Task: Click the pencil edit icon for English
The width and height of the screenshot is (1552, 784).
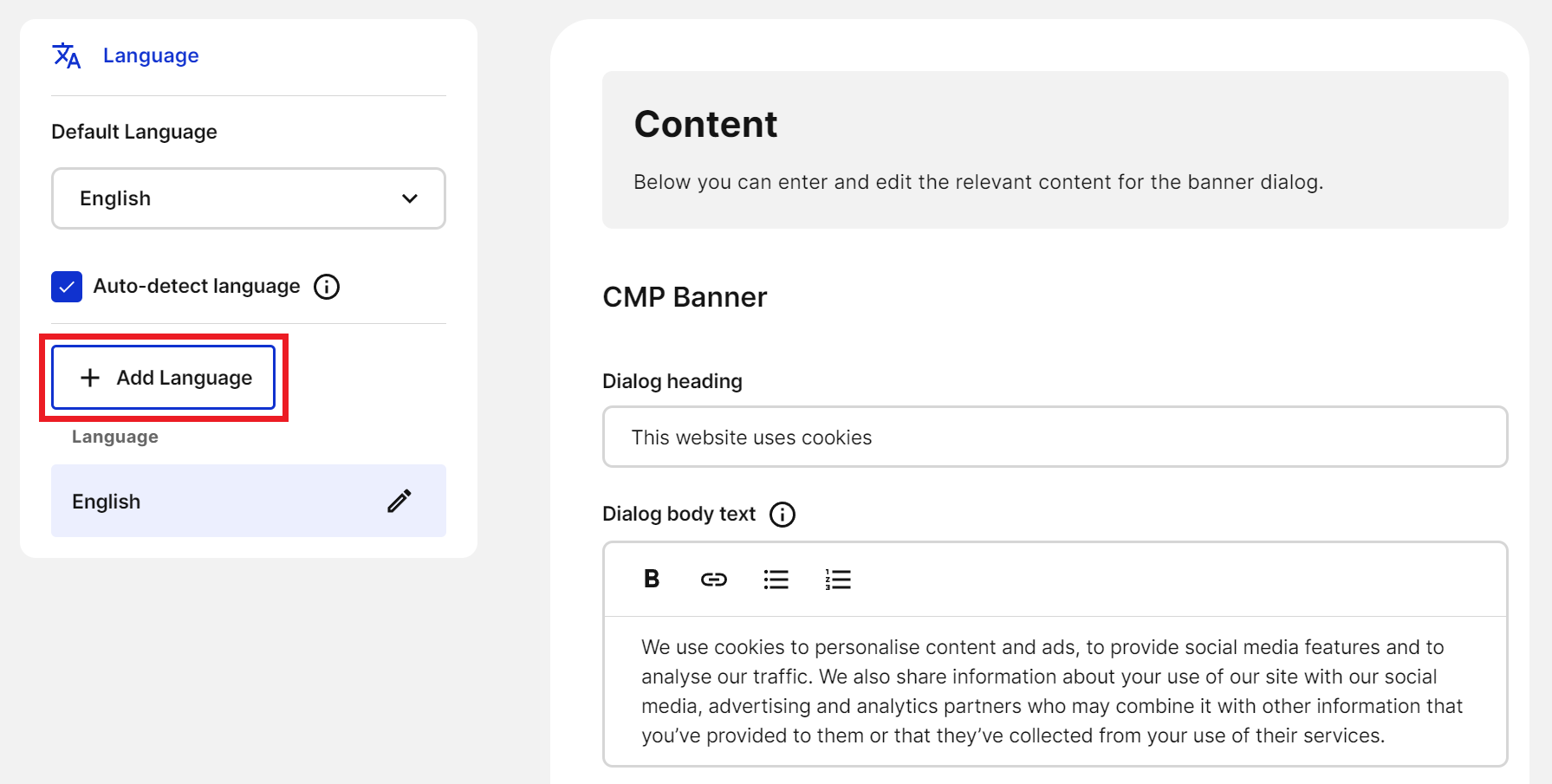Action: [399, 501]
